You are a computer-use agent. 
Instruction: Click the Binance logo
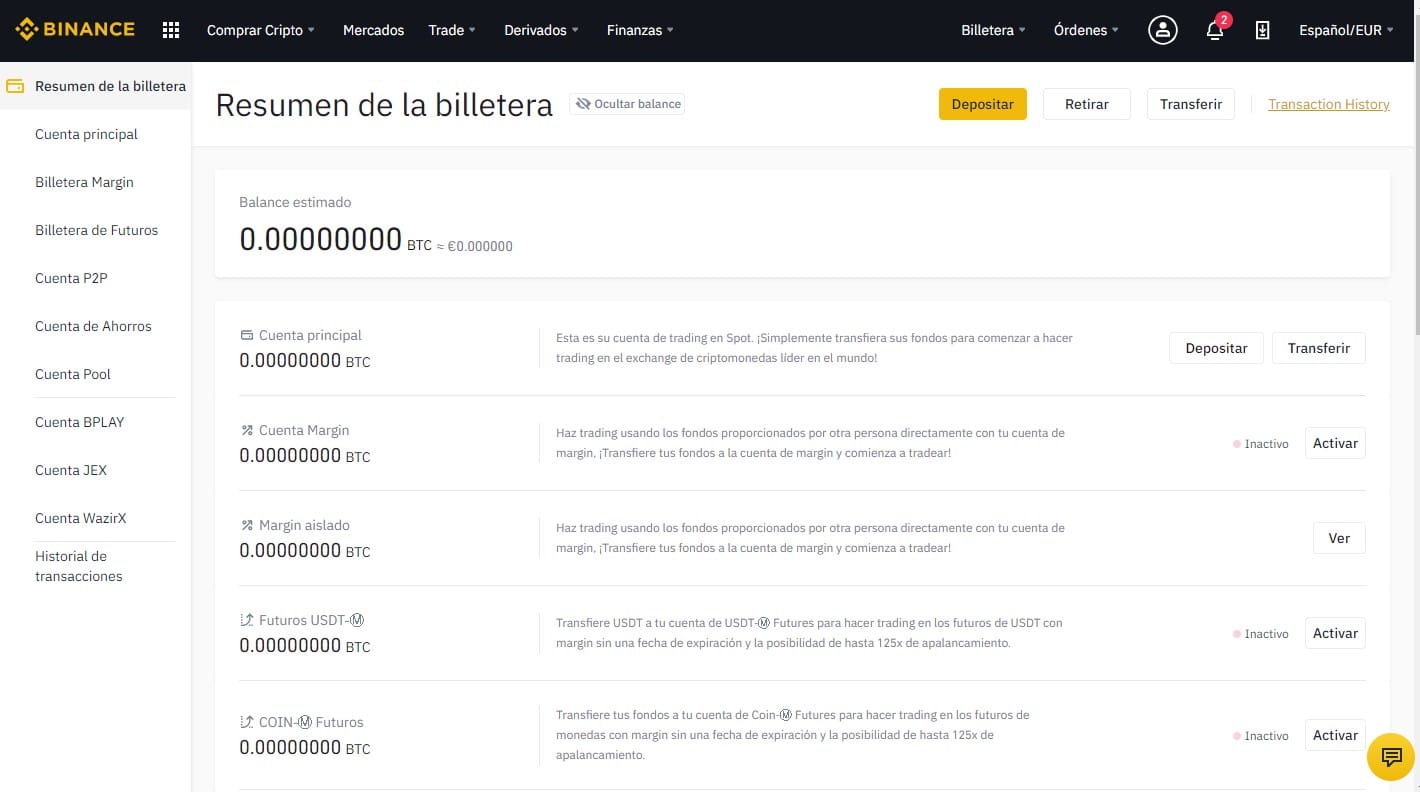75,30
